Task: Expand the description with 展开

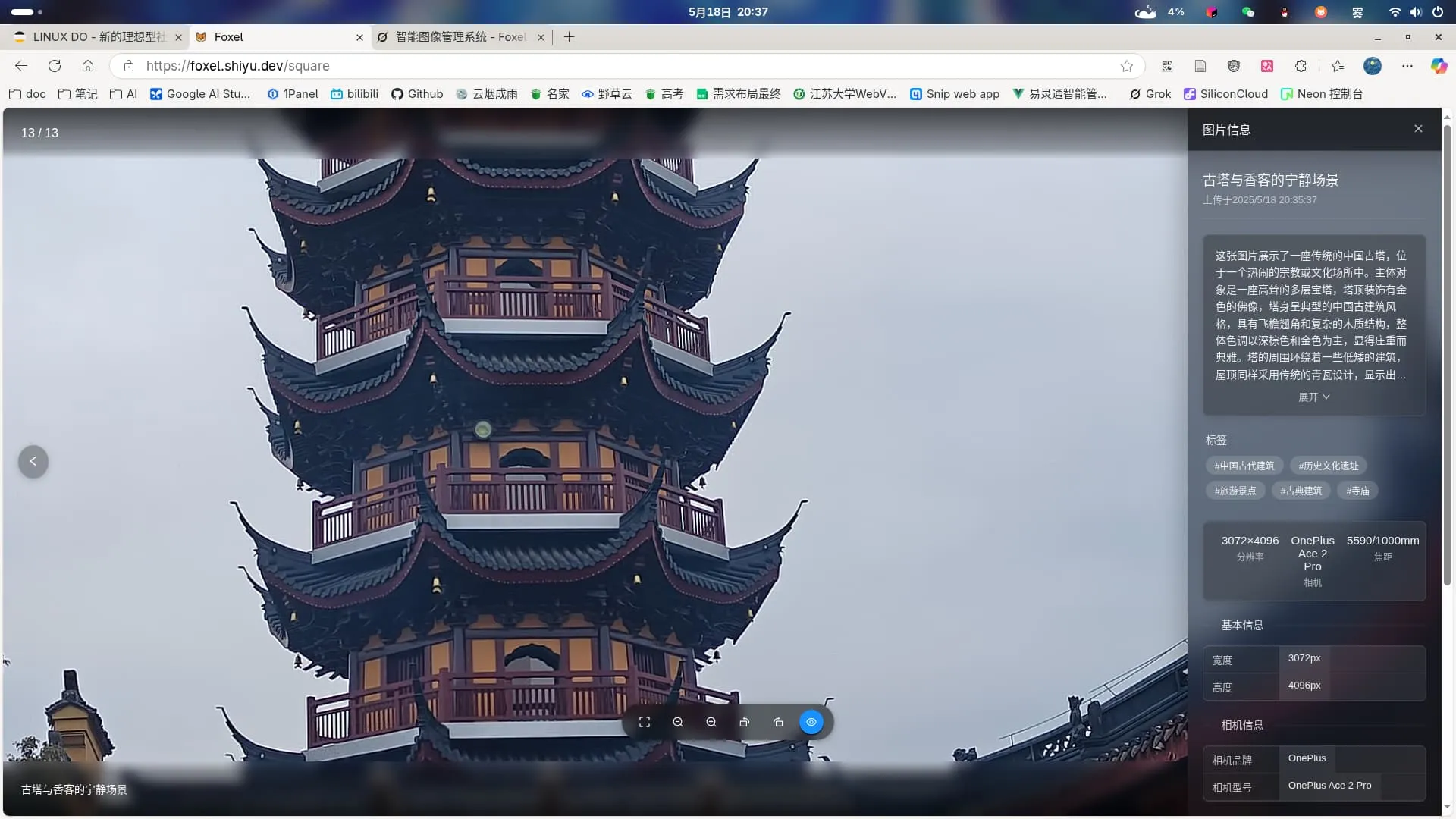Action: [x=1313, y=397]
